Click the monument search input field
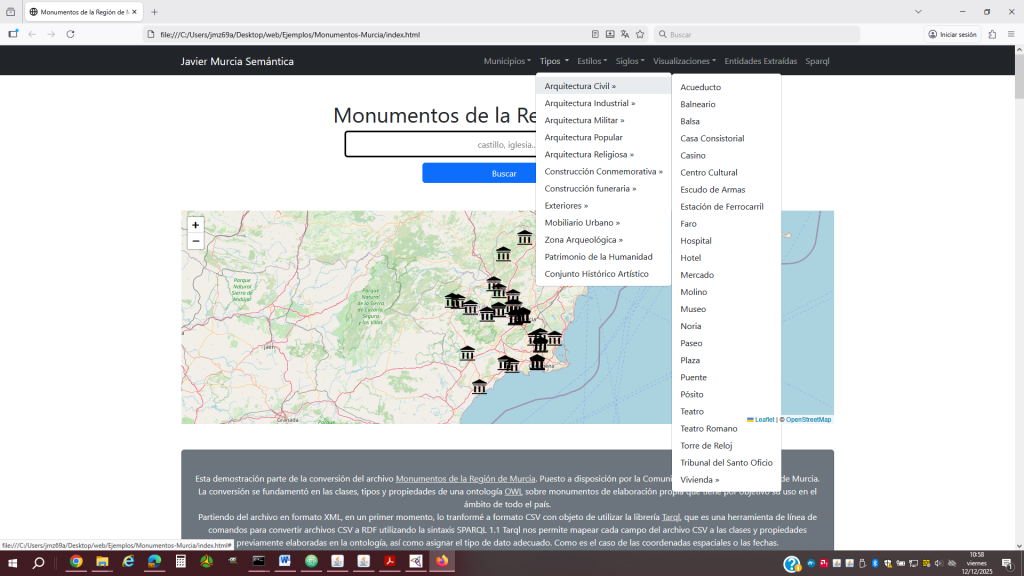Screen dimensions: 1024x576 440,145
